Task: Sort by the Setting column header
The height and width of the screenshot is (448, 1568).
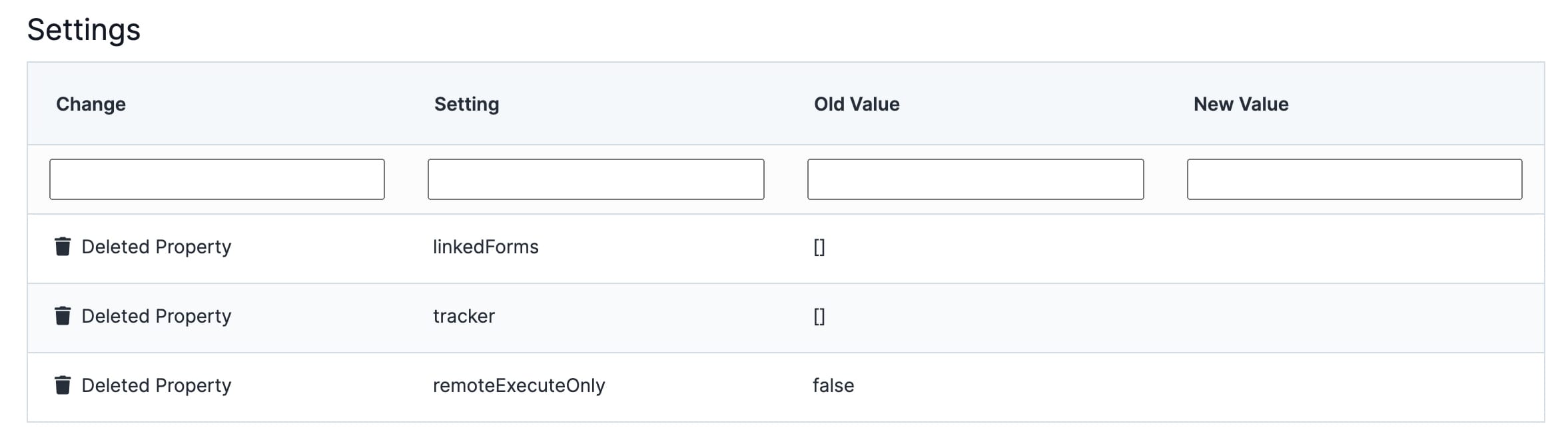Action: tap(467, 104)
